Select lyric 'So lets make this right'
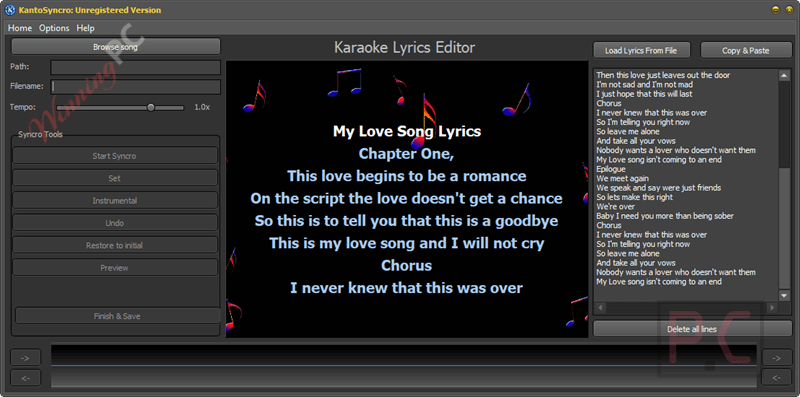The width and height of the screenshot is (800, 397). tap(635, 197)
